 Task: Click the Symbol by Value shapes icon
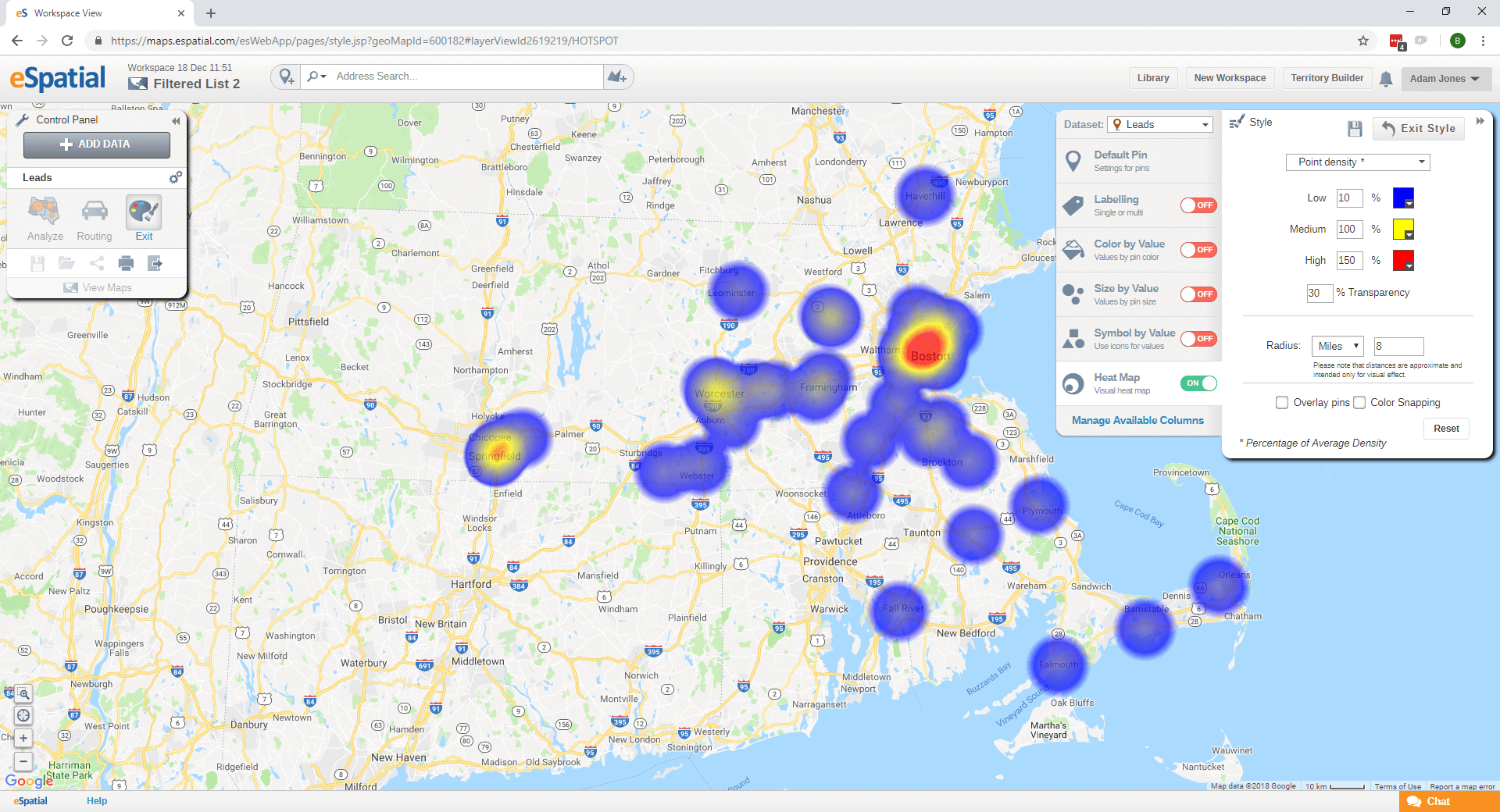pos(1073,339)
